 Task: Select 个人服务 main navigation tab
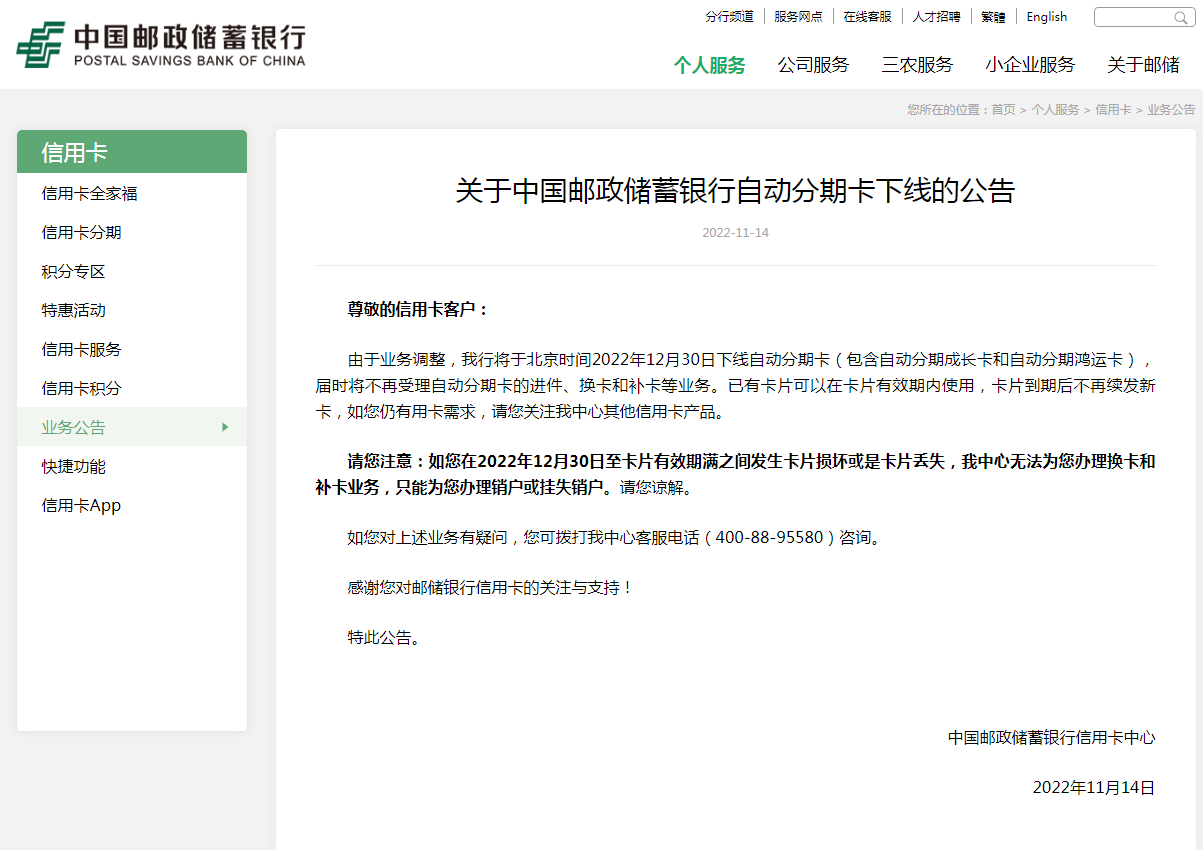(x=709, y=65)
